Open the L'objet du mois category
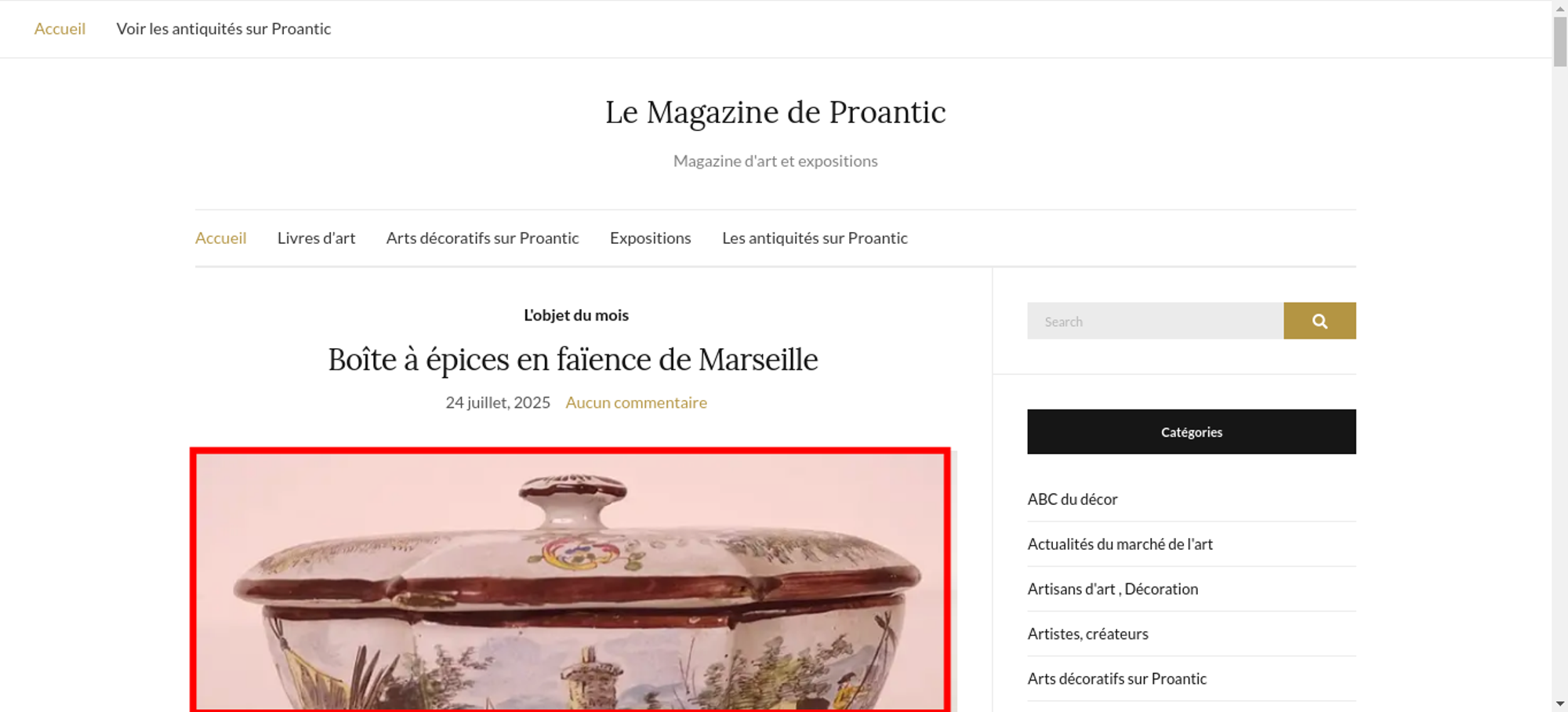Viewport: 1568px width, 712px height. point(576,315)
